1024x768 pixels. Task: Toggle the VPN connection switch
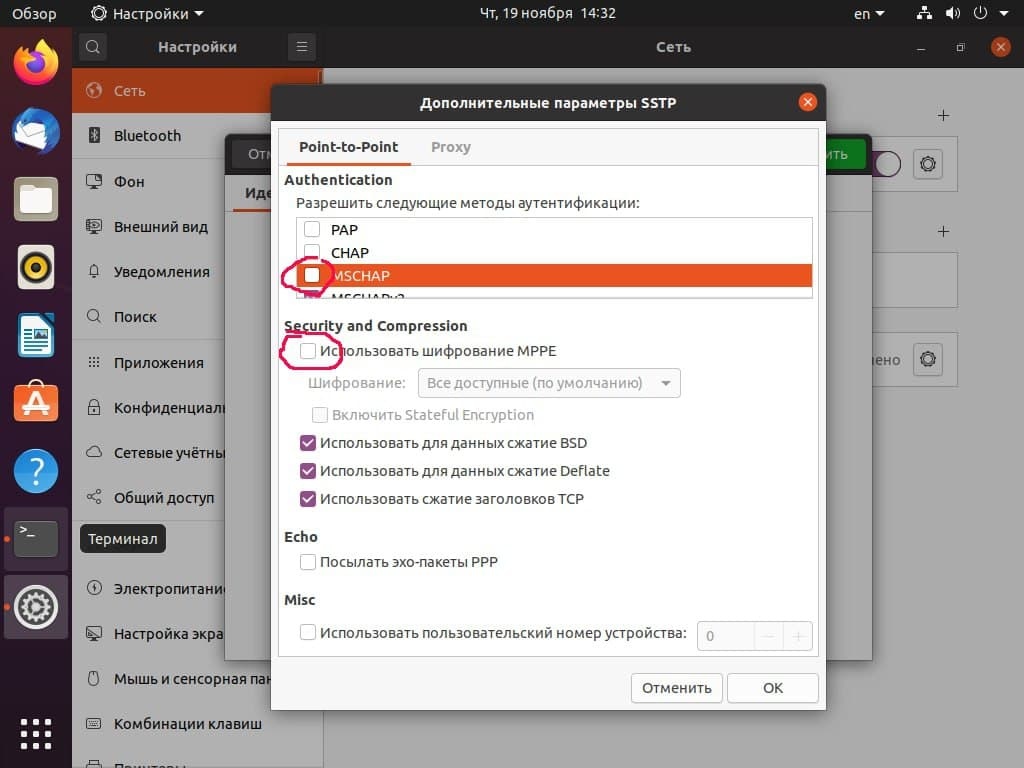887,164
